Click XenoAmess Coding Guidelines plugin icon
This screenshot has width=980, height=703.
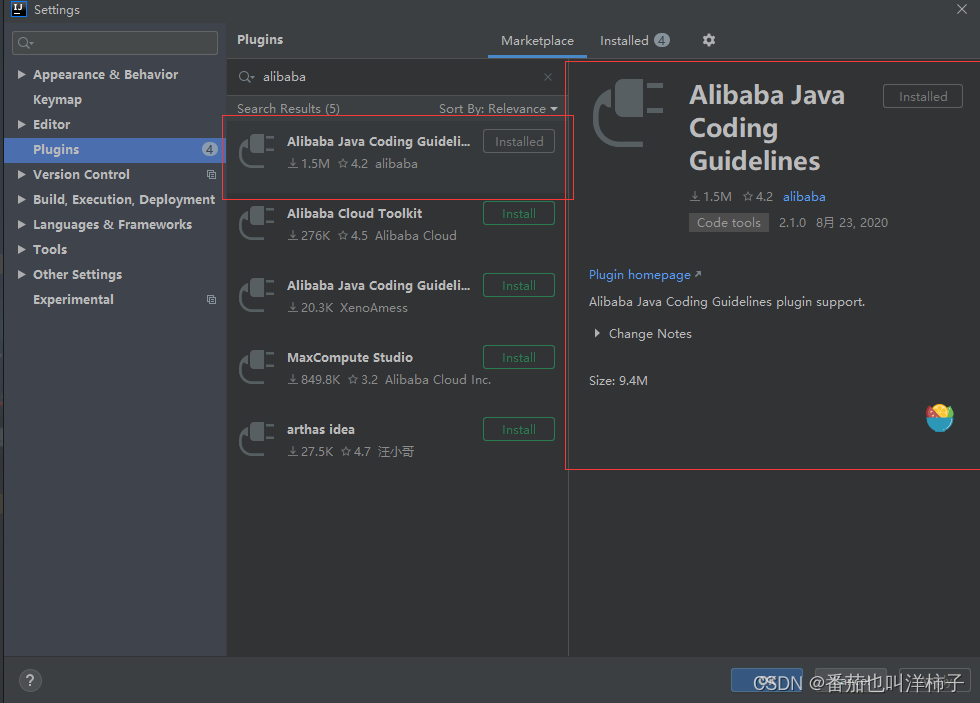pyautogui.click(x=257, y=296)
